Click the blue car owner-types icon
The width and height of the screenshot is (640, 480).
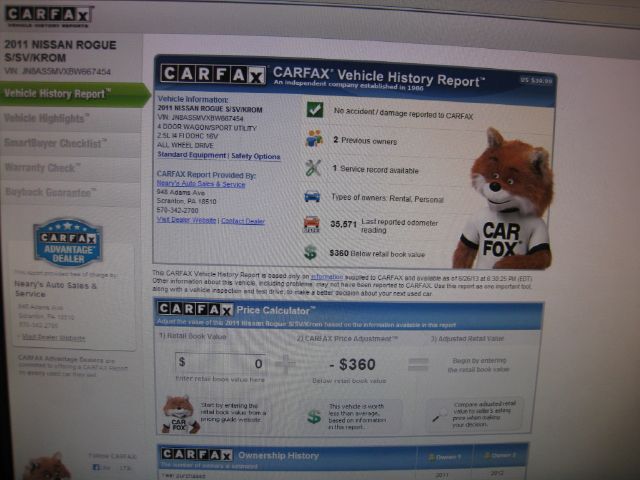click(x=312, y=197)
